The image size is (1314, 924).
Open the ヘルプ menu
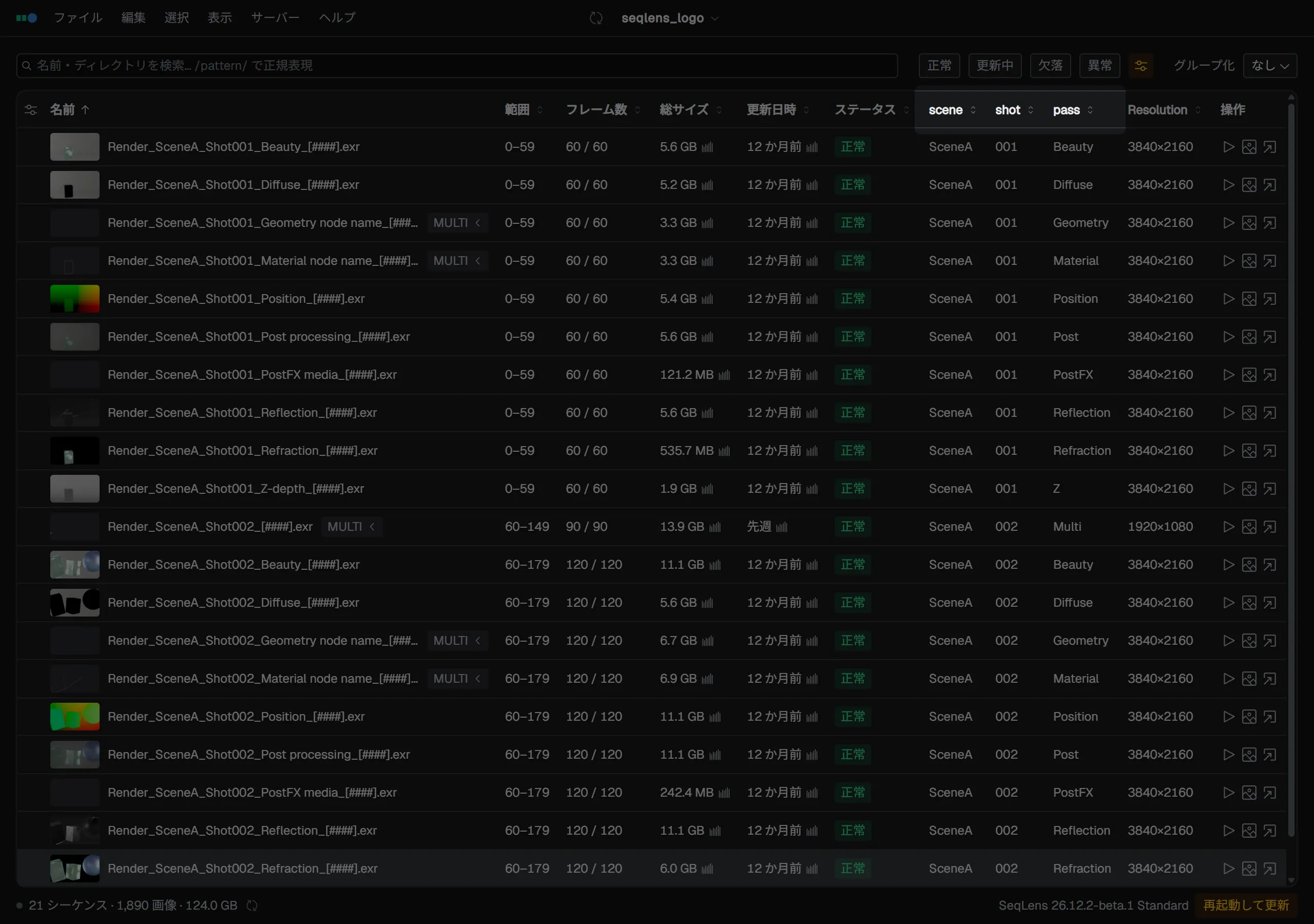click(x=337, y=18)
